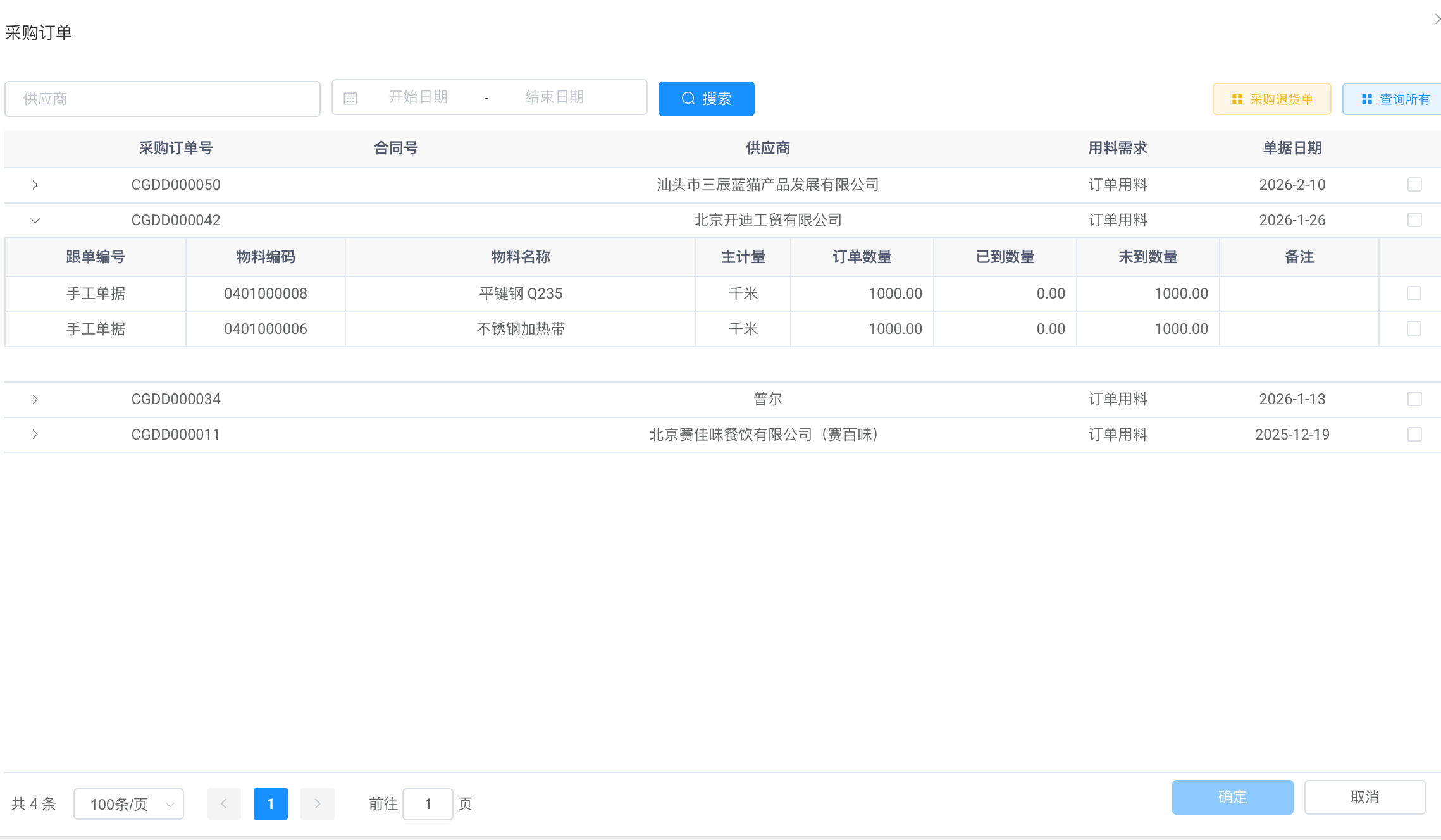Close dialog with top-right arrow icon

tap(1436, 19)
